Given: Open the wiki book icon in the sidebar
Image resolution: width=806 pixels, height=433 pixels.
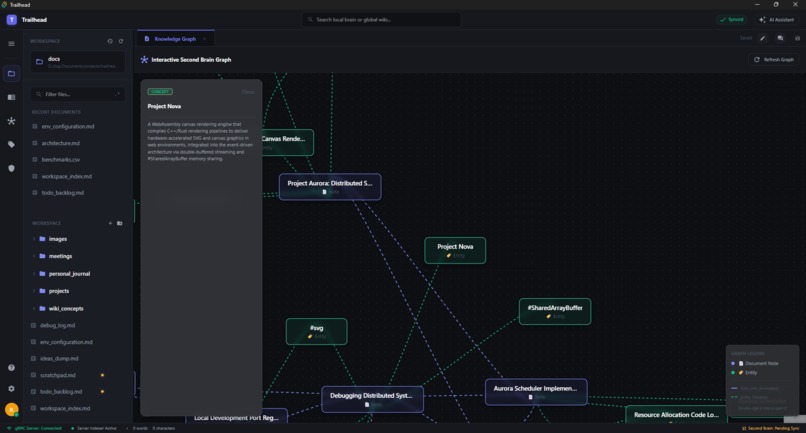Looking at the screenshot, I should coord(11,97).
